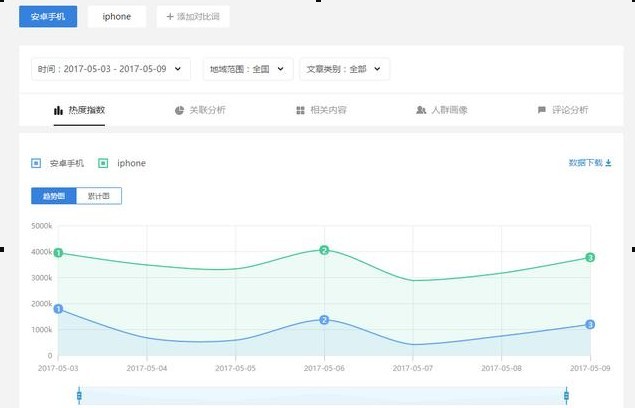Select the 趋势图 trend chart toggle
This screenshot has width=635, height=408.
pyautogui.click(x=54, y=196)
